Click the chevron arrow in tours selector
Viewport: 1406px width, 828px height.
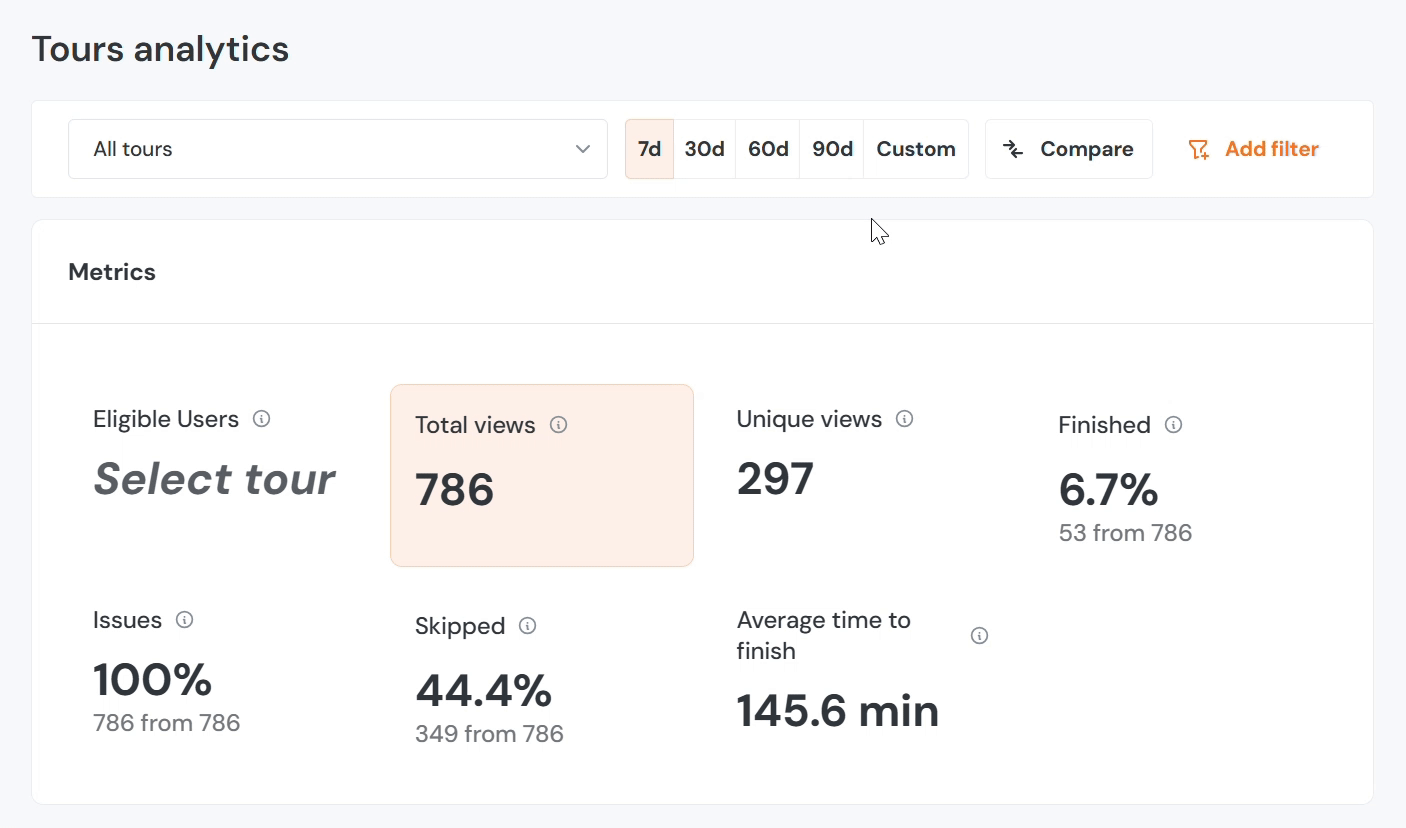point(583,149)
